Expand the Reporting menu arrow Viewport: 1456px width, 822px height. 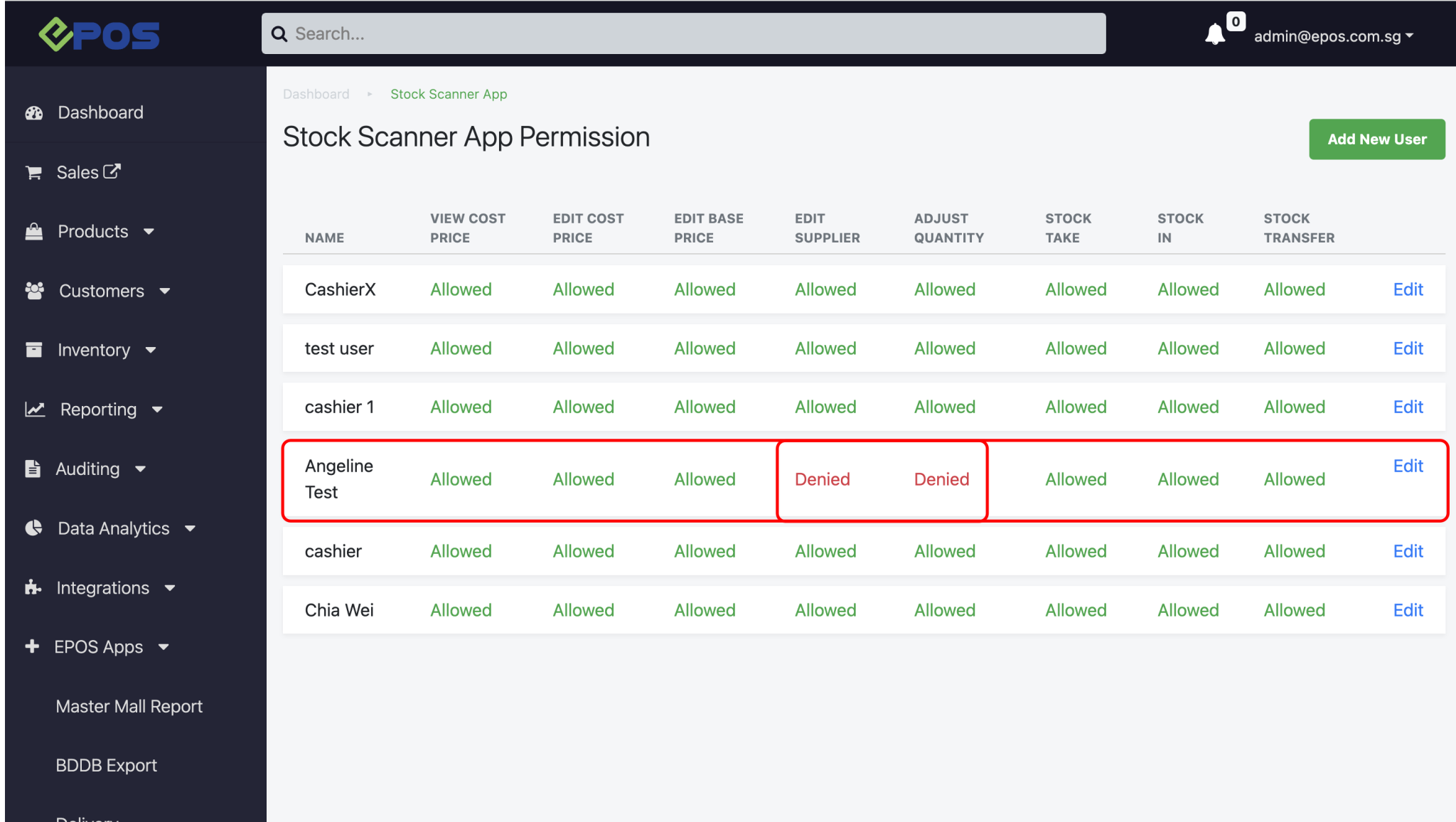click(157, 410)
